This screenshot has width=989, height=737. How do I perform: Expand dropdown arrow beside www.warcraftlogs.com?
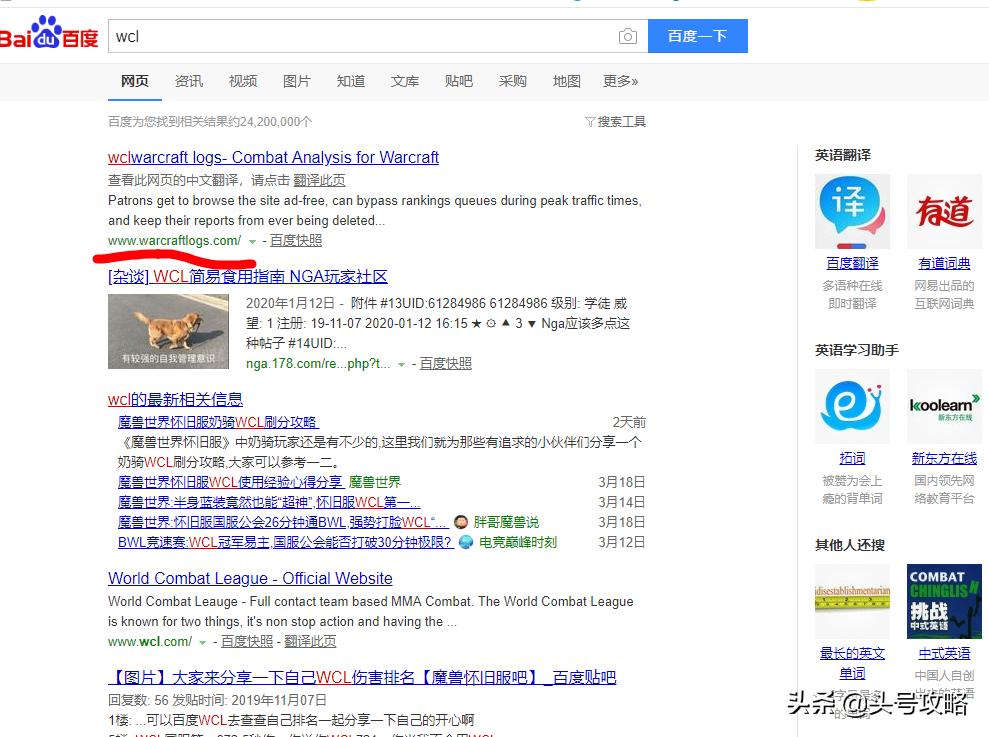[252, 242]
